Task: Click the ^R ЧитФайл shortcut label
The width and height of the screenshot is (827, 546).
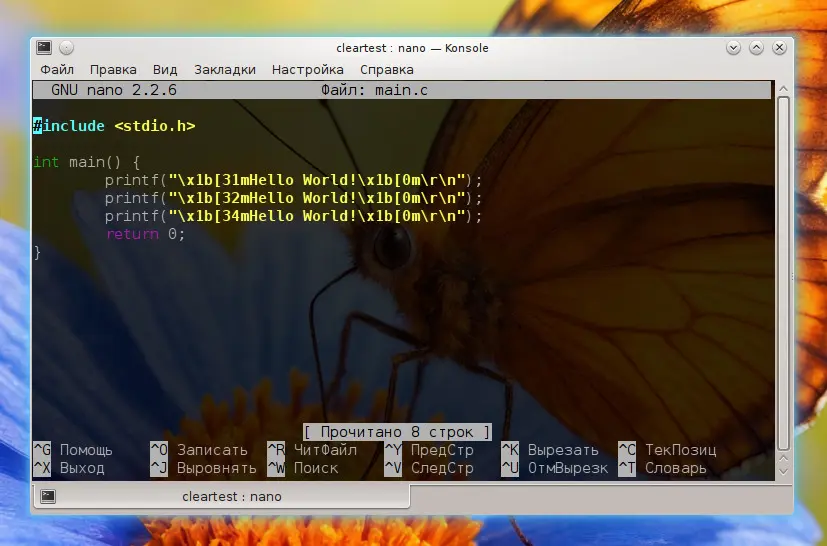Action: [312, 450]
